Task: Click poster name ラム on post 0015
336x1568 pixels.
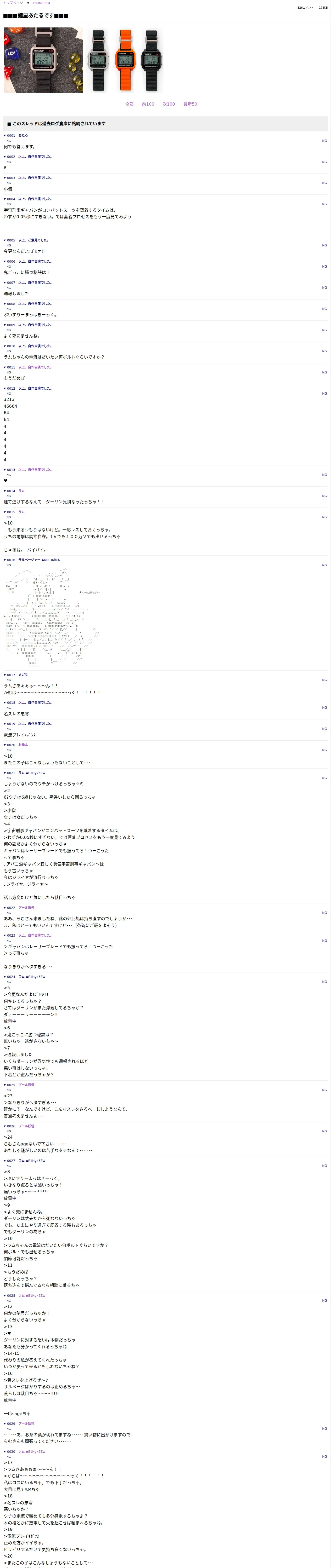Action: click(21, 512)
